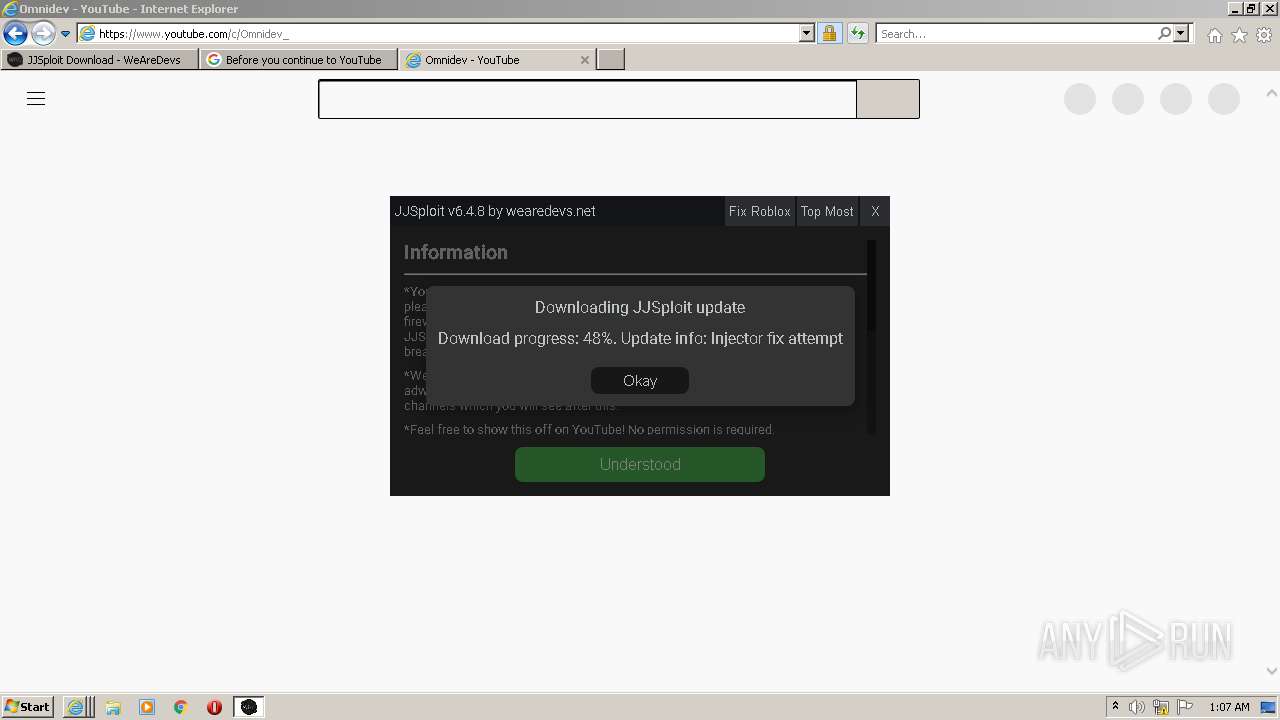Image resolution: width=1280 pixels, height=720 pixels.
Task: Click the Internet Explorer search box
Action: 1015,33
